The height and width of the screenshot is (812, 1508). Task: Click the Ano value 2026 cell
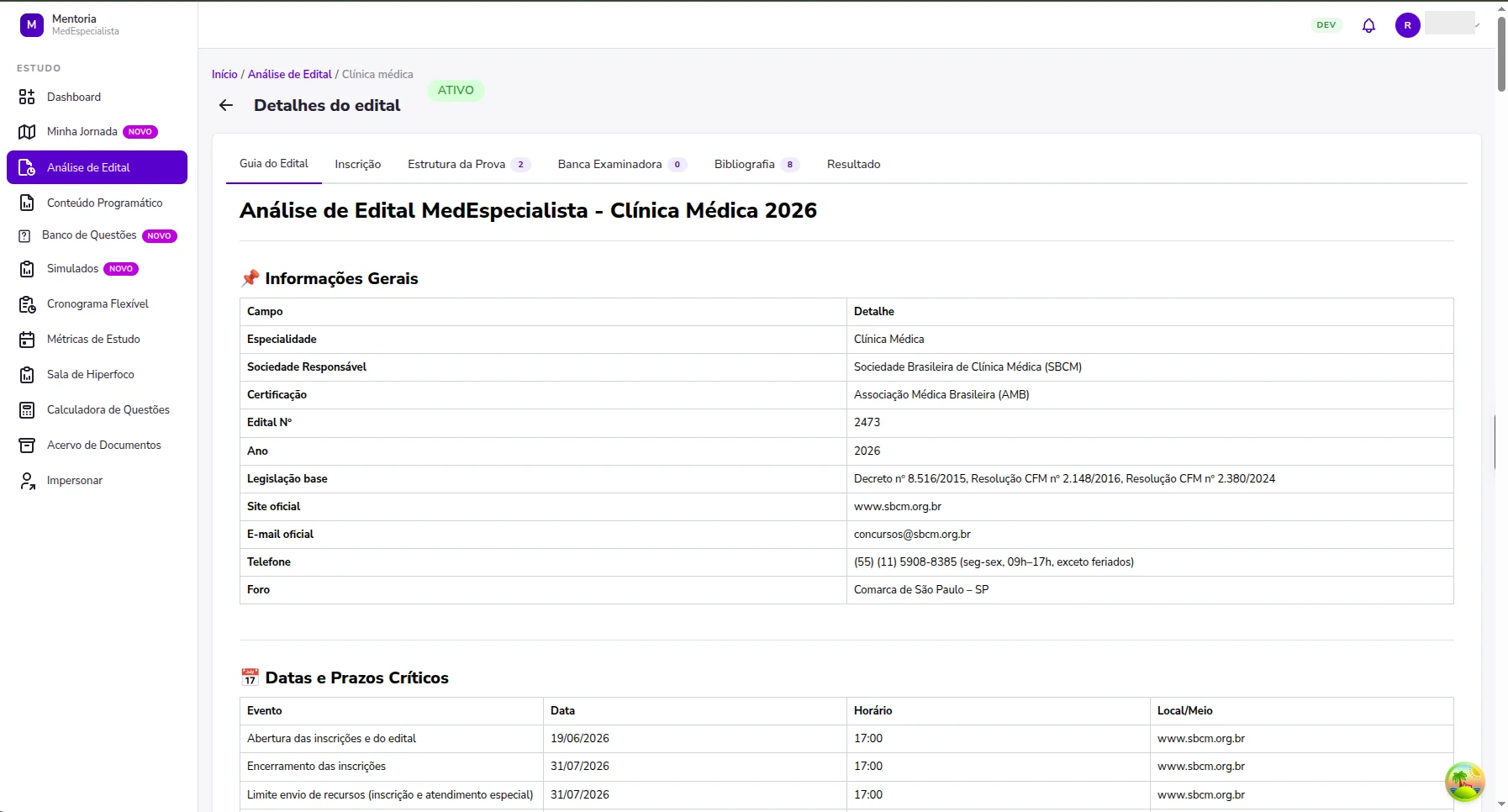[x=1150, y=451]
